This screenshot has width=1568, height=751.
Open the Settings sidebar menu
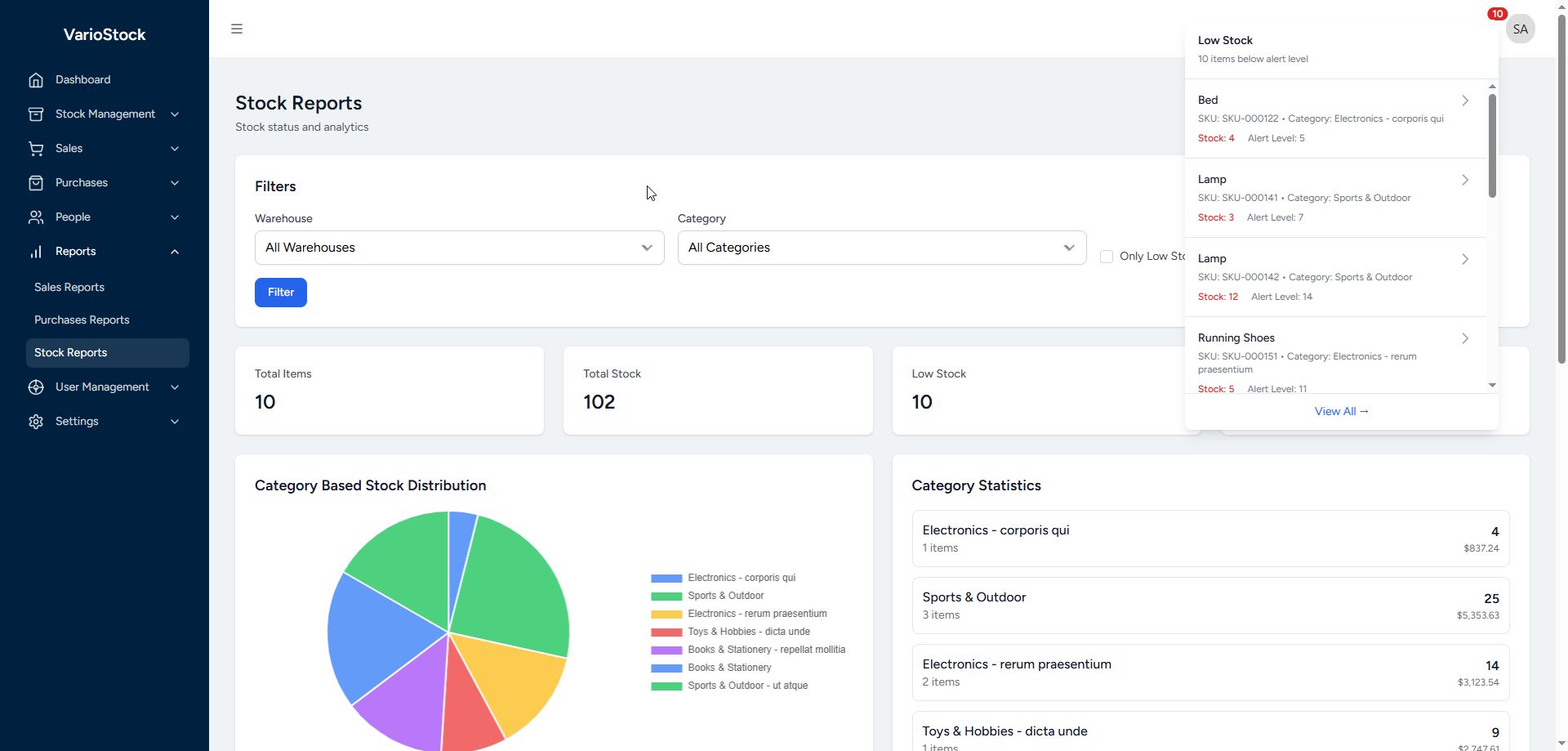coord(105,422)
